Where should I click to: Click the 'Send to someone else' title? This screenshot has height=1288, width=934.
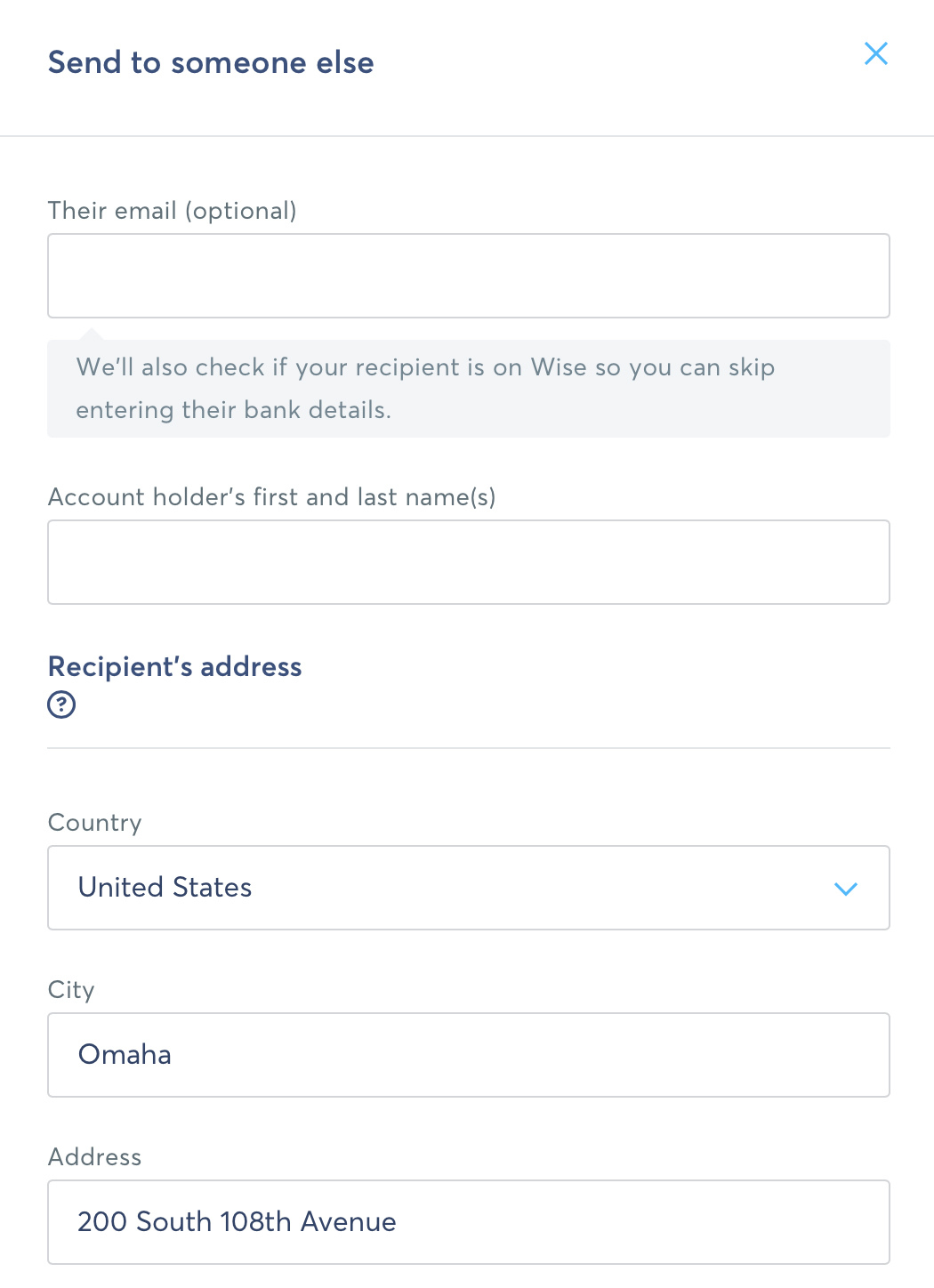[211, 62]
